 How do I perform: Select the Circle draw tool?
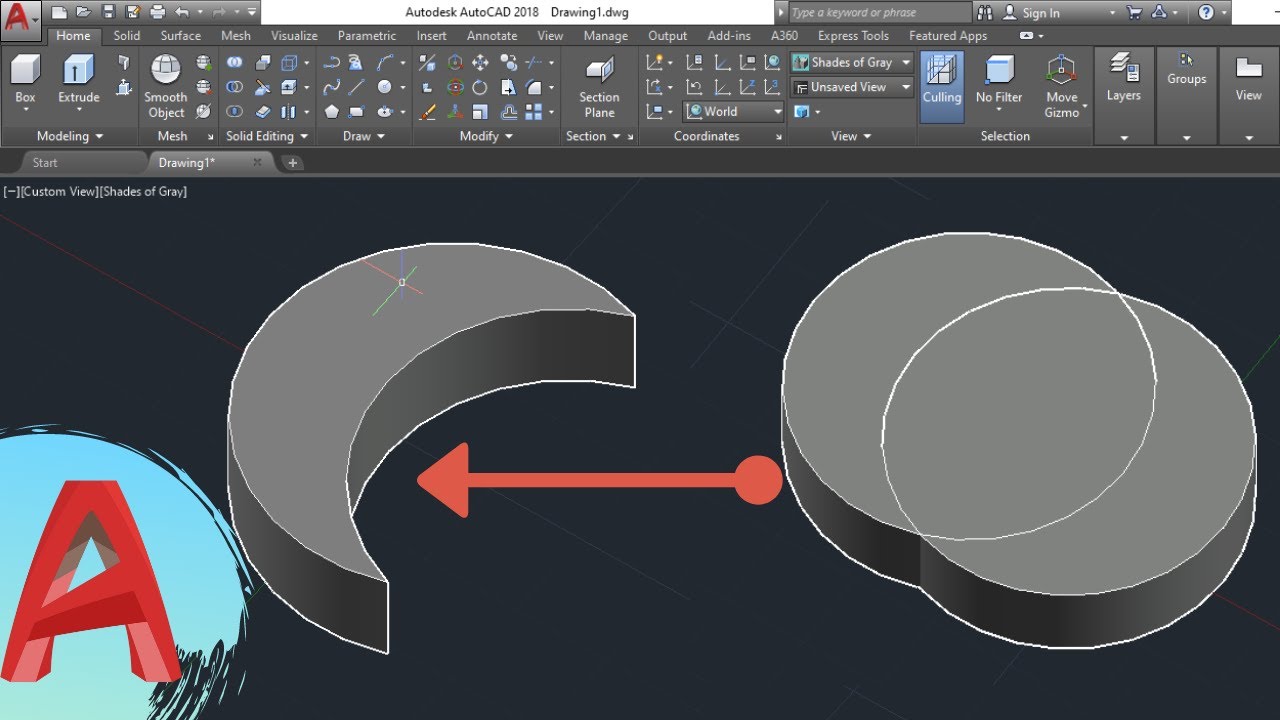pos(385,87)
